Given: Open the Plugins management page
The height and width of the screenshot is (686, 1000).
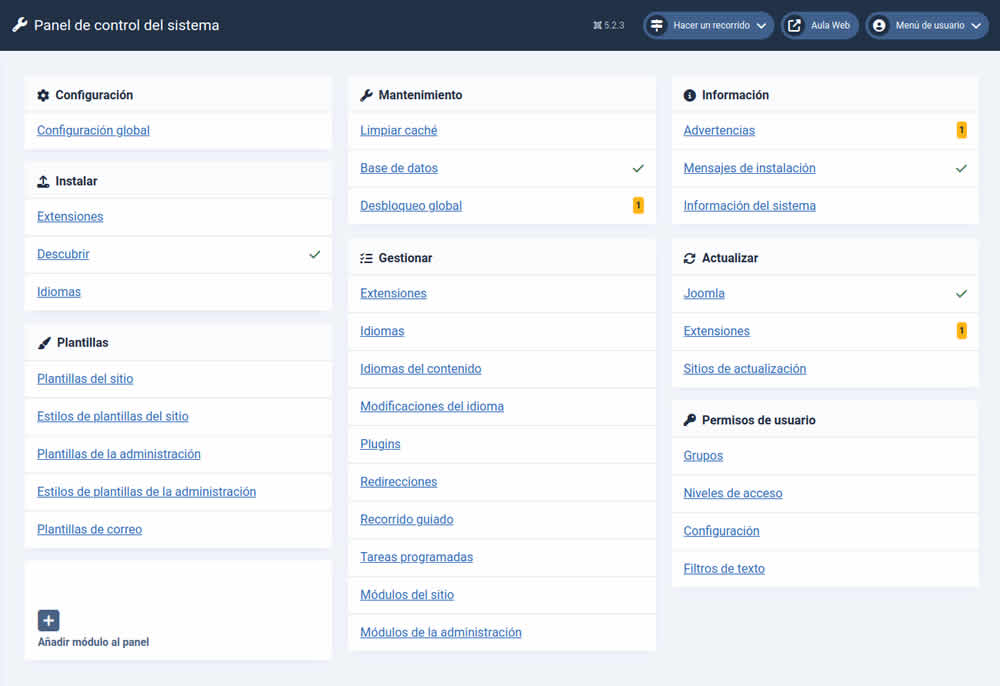Looking at the screenshot, I should point(380,444).
